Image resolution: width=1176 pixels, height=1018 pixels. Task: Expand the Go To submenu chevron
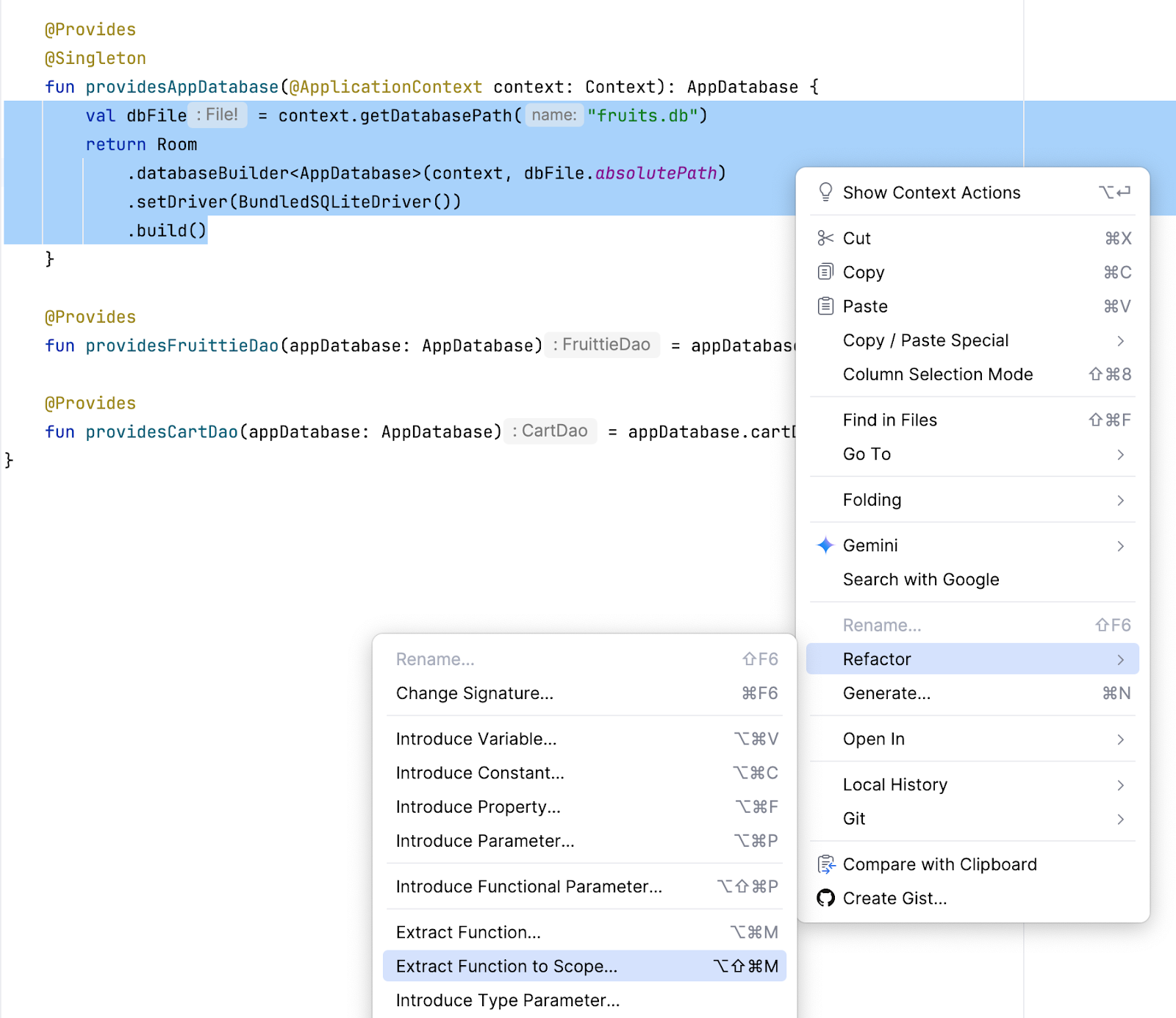pos(1120,454)
